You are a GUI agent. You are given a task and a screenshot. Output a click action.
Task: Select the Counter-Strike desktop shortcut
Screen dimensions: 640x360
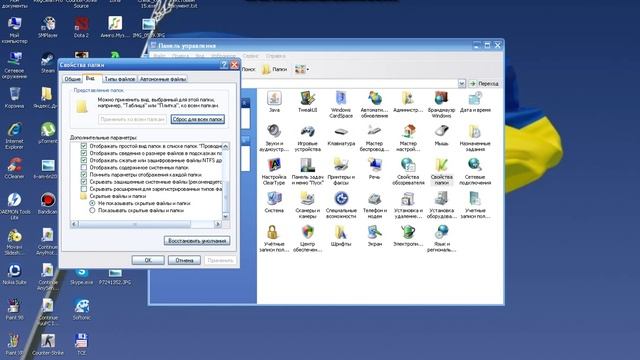tap(47, 344)
